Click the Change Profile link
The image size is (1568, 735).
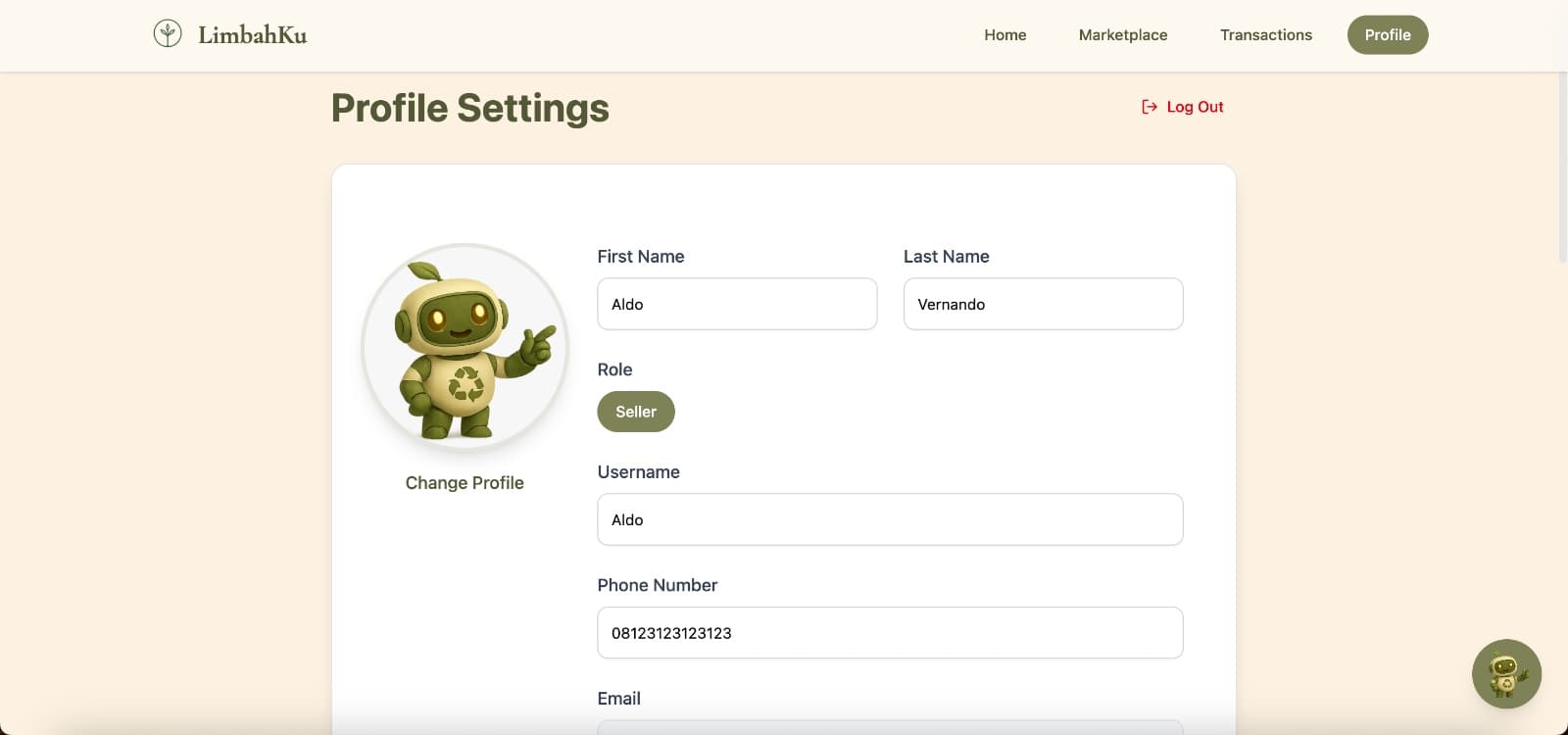465,483
